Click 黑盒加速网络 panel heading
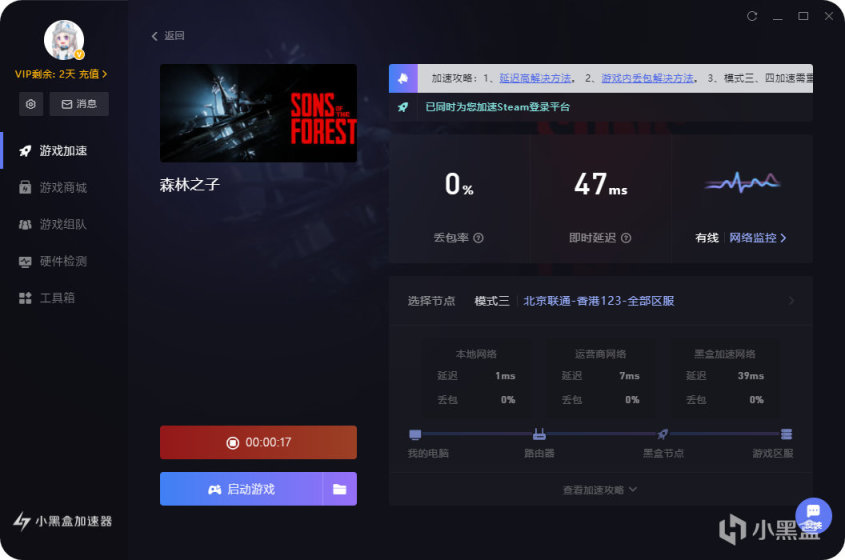 click(x=724, y=354)
